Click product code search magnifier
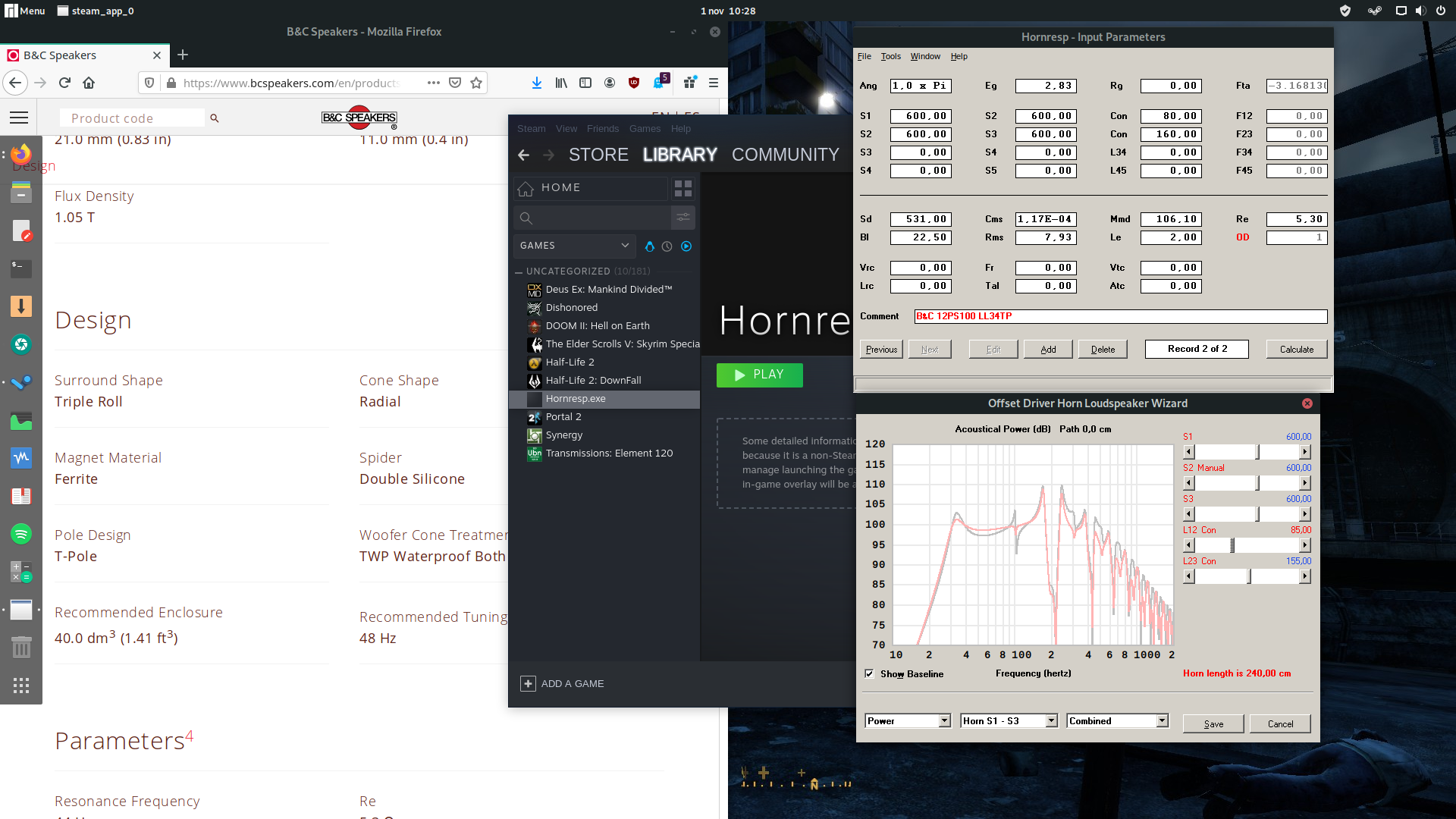The image size is (1456, 819). click(x=215, y=118)
